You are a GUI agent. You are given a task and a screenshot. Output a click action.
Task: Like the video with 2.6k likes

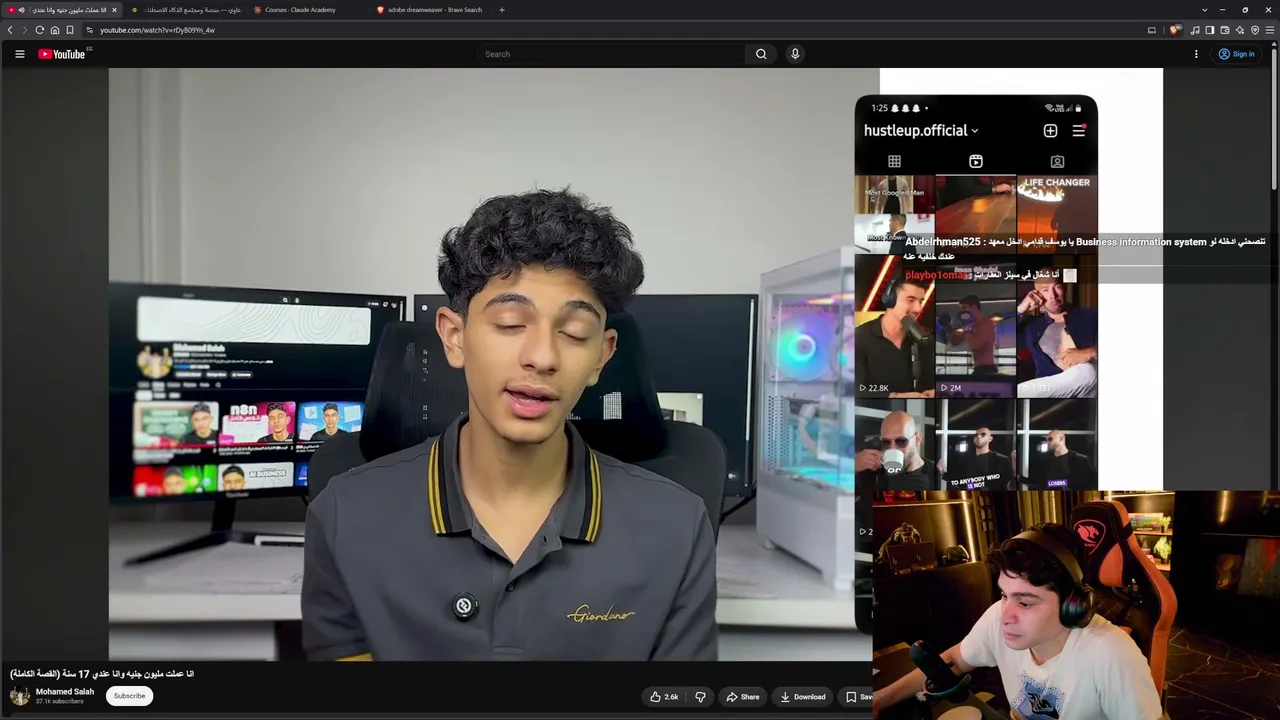[x=665, y=697]
